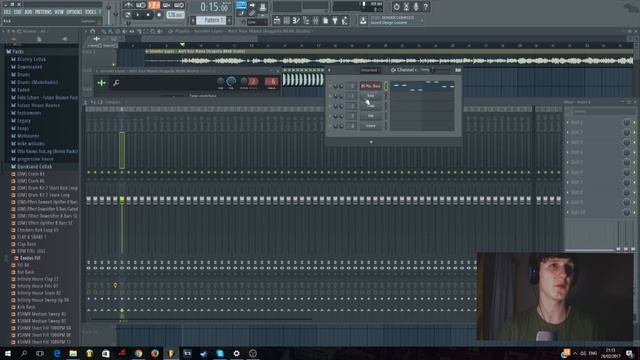640x360 pixels.
Task: Open the Windows notification center icon
Action: [x=630, y=353]
